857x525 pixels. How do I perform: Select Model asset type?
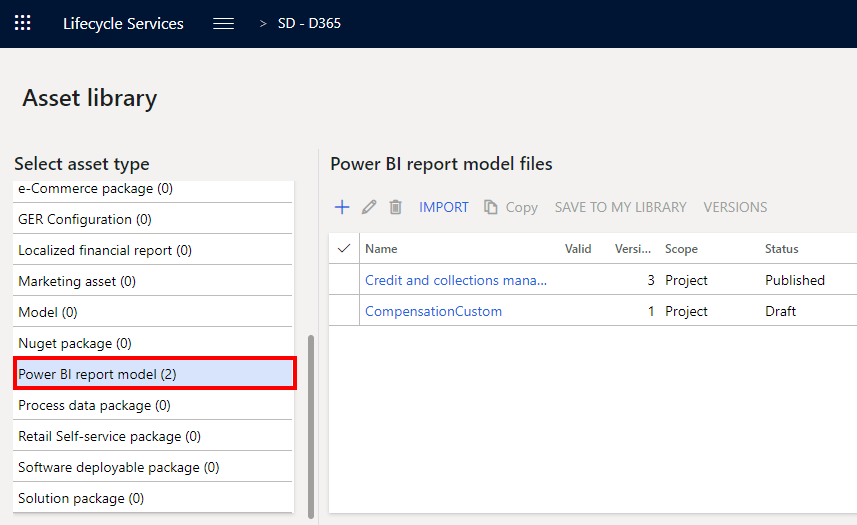coord(153,312)
